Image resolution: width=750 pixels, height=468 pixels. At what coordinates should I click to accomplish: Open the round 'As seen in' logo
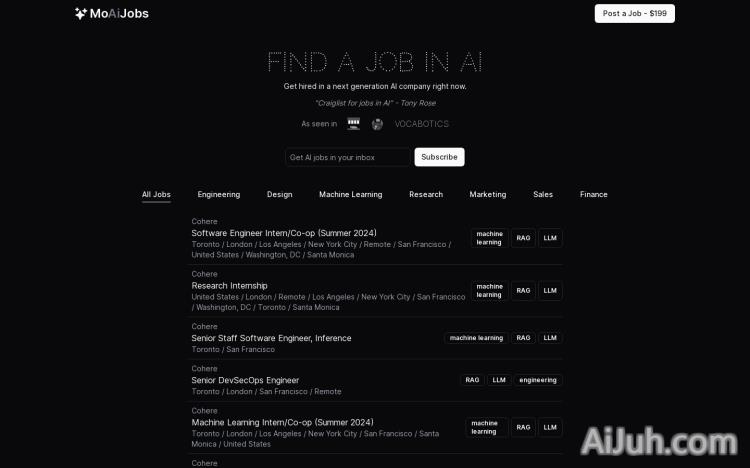[x=377, y=124]
